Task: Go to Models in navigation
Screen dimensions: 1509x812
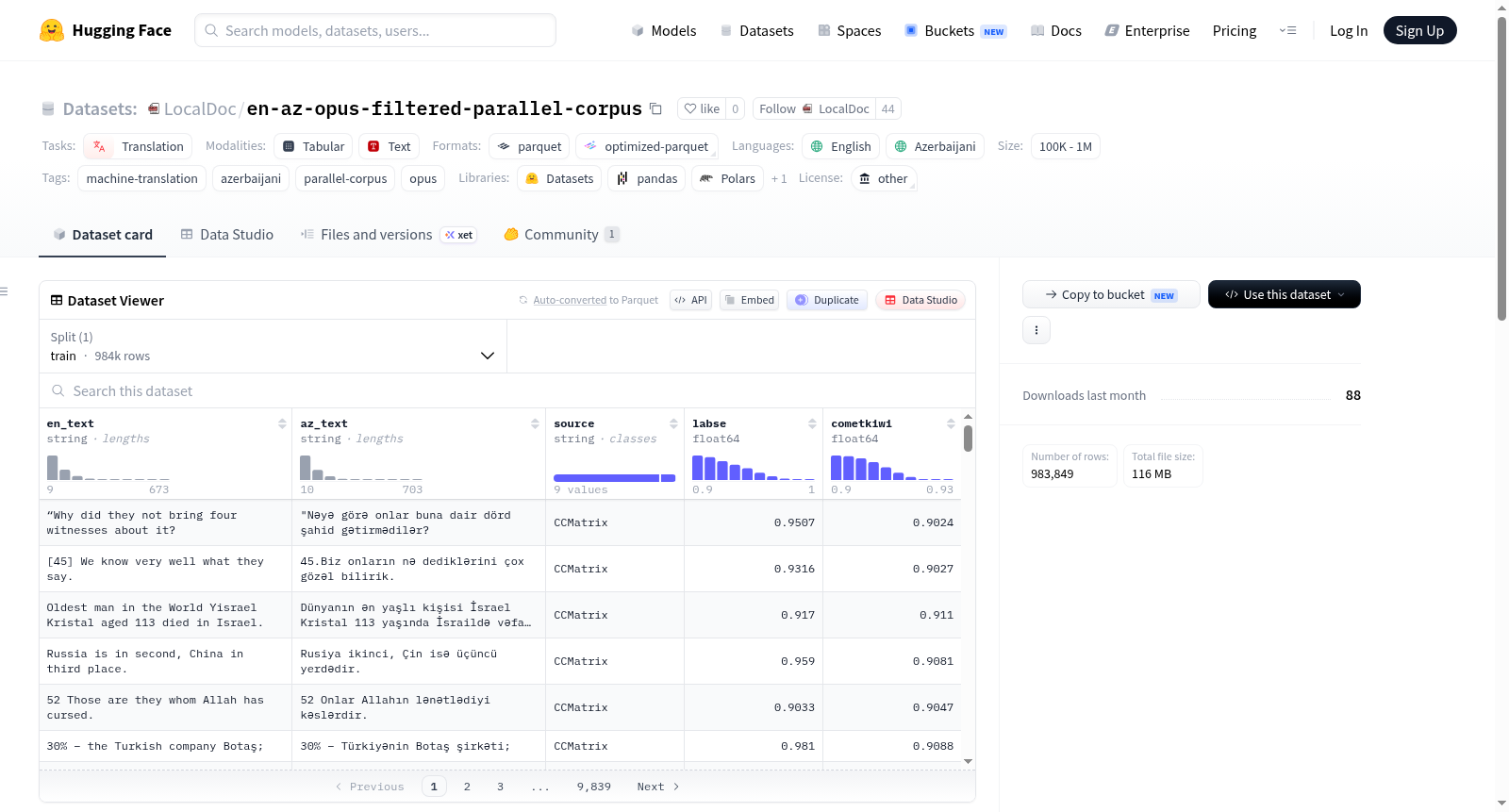Action: [664, 30]
